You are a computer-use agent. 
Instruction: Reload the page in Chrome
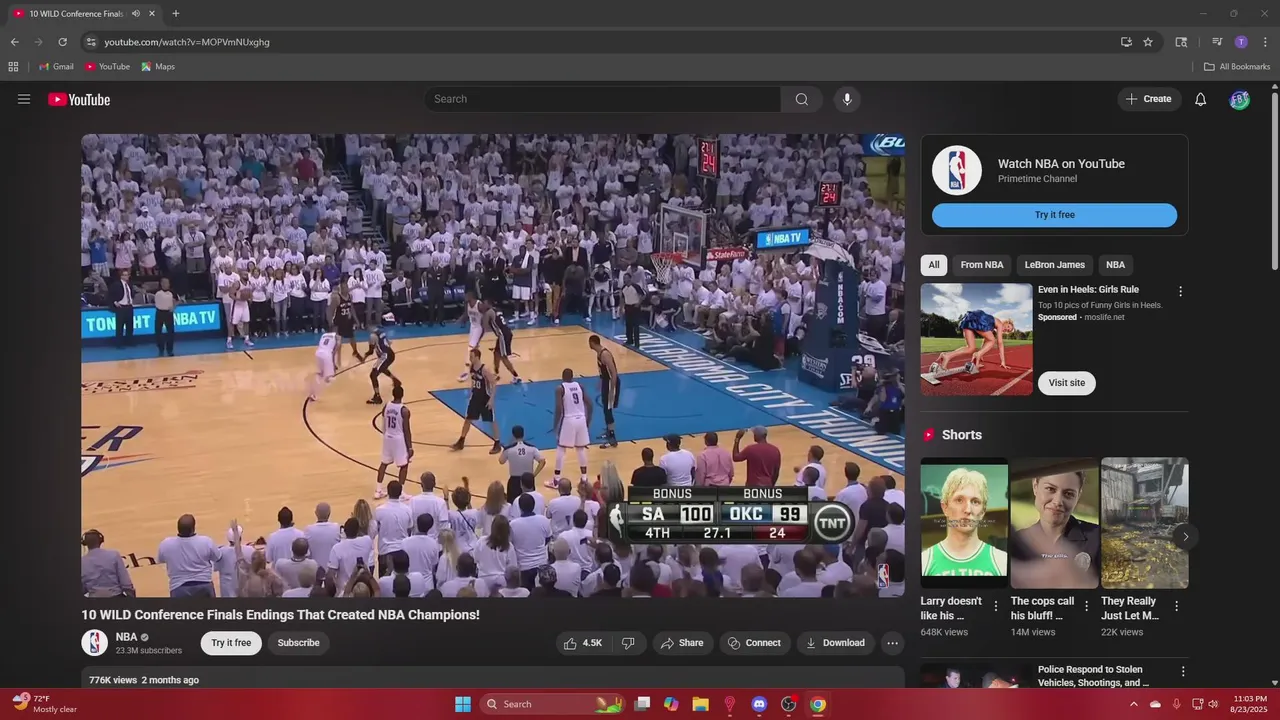62,42
